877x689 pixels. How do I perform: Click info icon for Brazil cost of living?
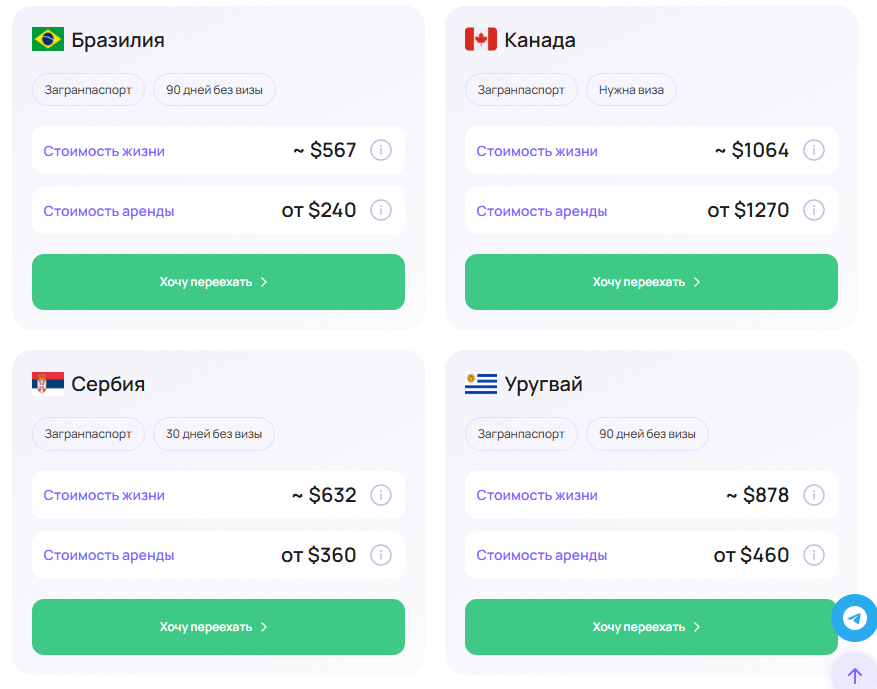point(381,150)
